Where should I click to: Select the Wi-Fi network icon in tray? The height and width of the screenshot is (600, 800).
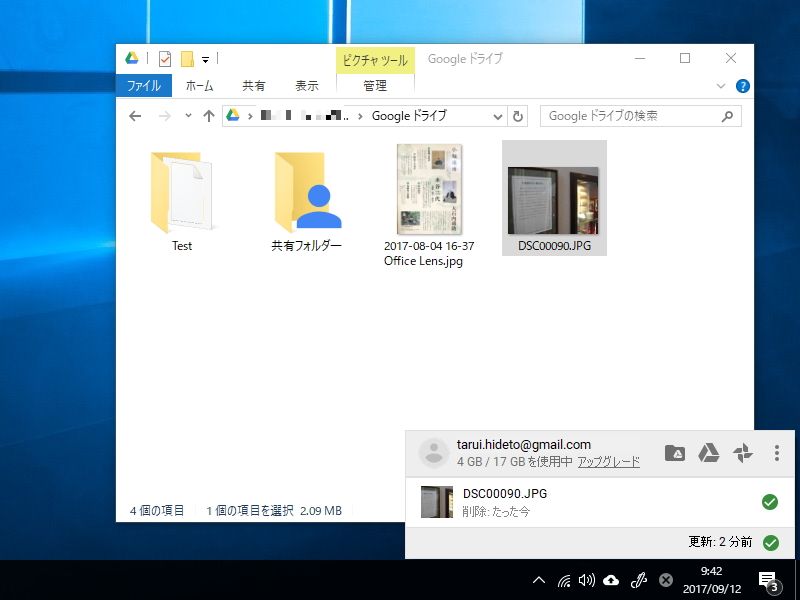564,580
